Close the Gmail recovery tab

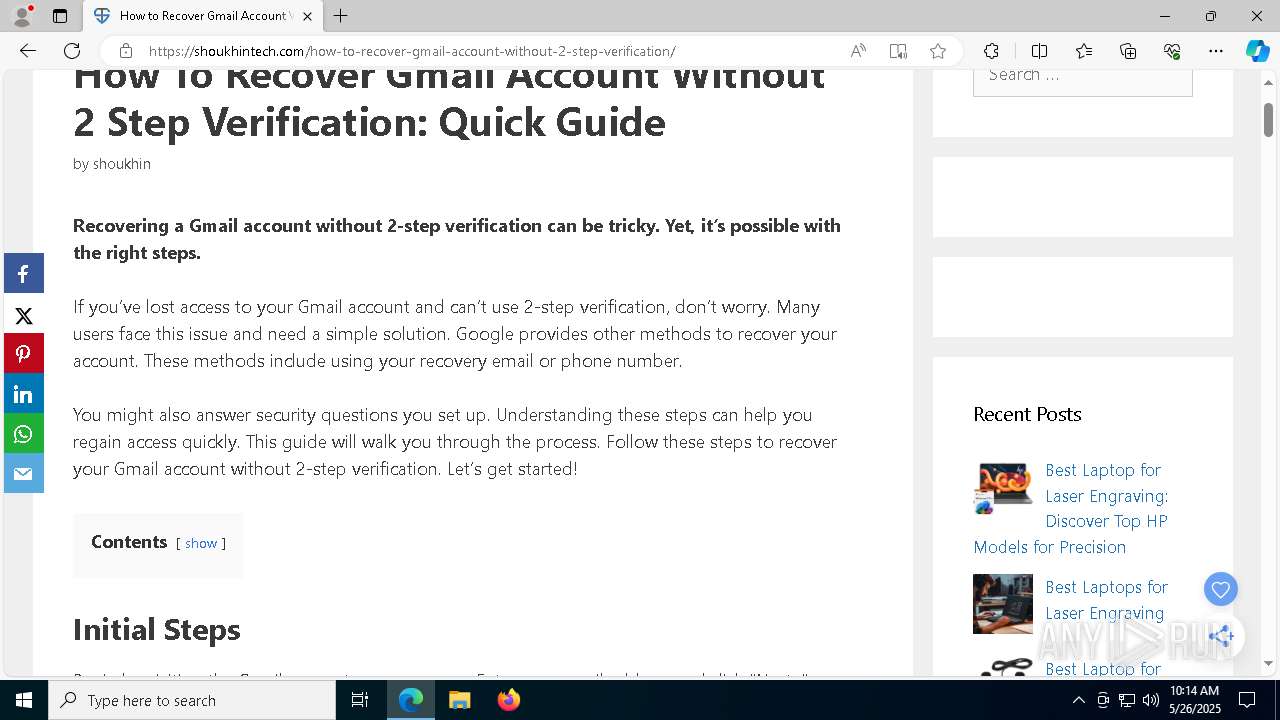(307, 16)
